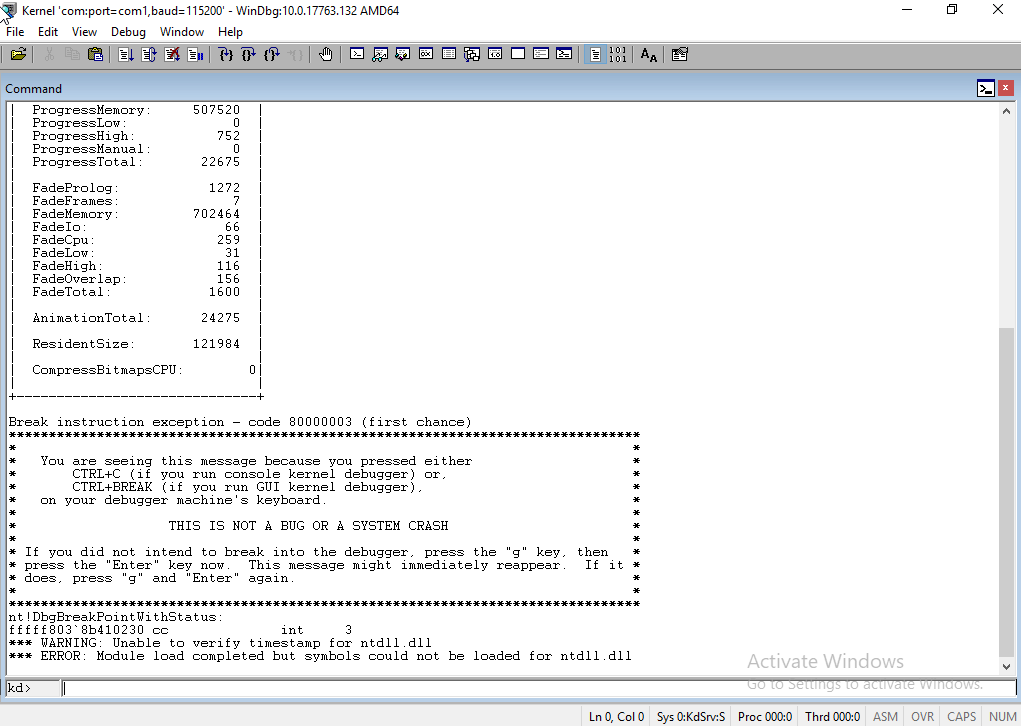Open the Window menu
1021x726 pixels.
point(182,32)
